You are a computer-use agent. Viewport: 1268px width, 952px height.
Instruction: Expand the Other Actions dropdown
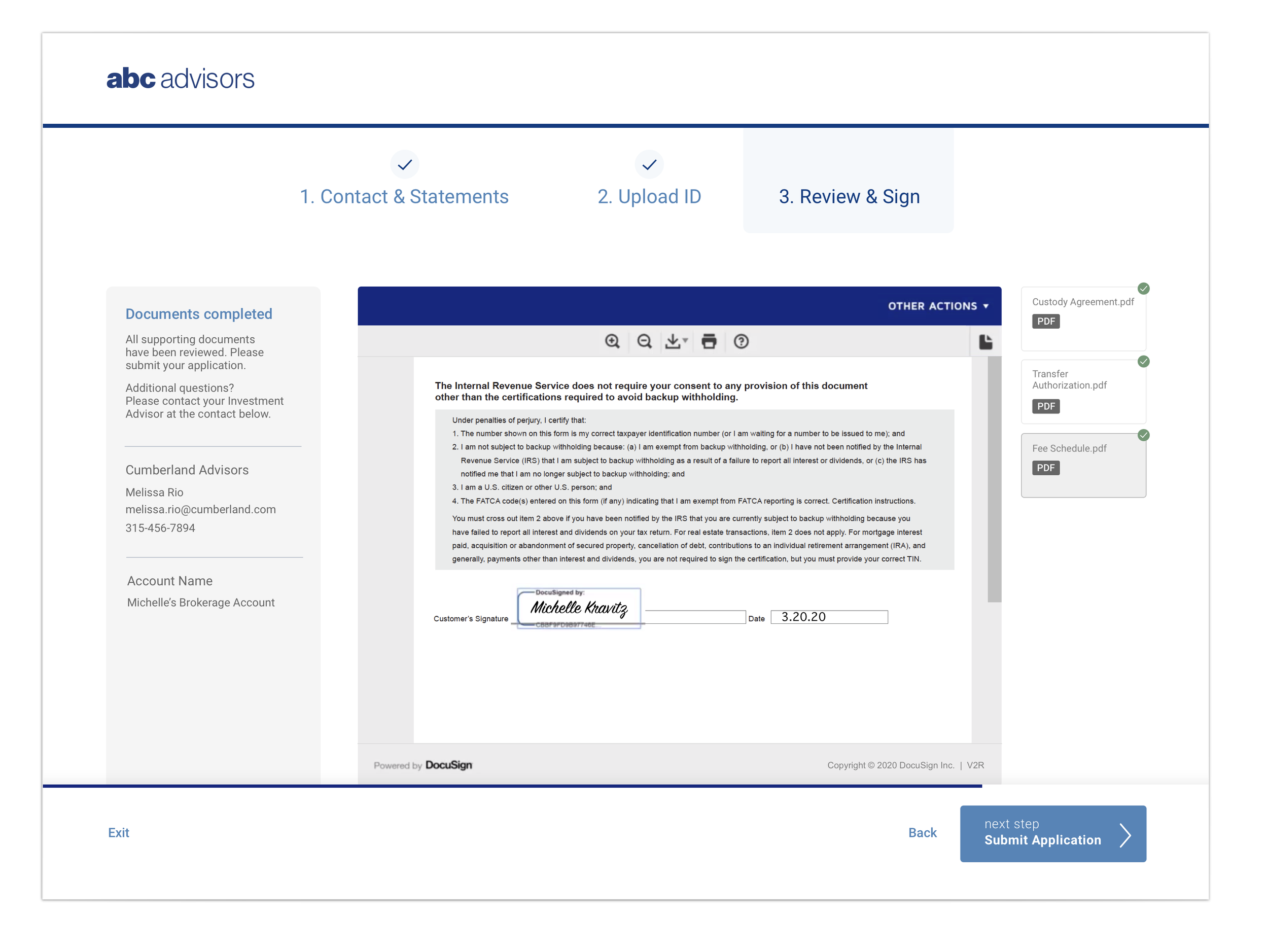click(938, 306)
